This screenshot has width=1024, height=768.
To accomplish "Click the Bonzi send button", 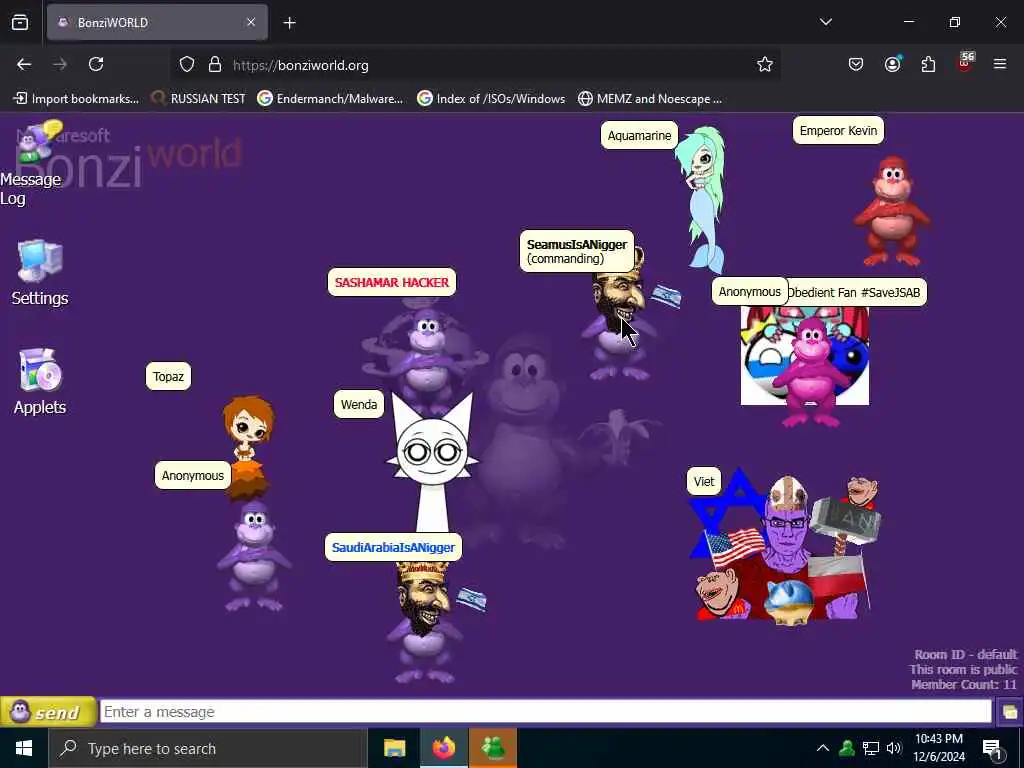I will 48,712.
